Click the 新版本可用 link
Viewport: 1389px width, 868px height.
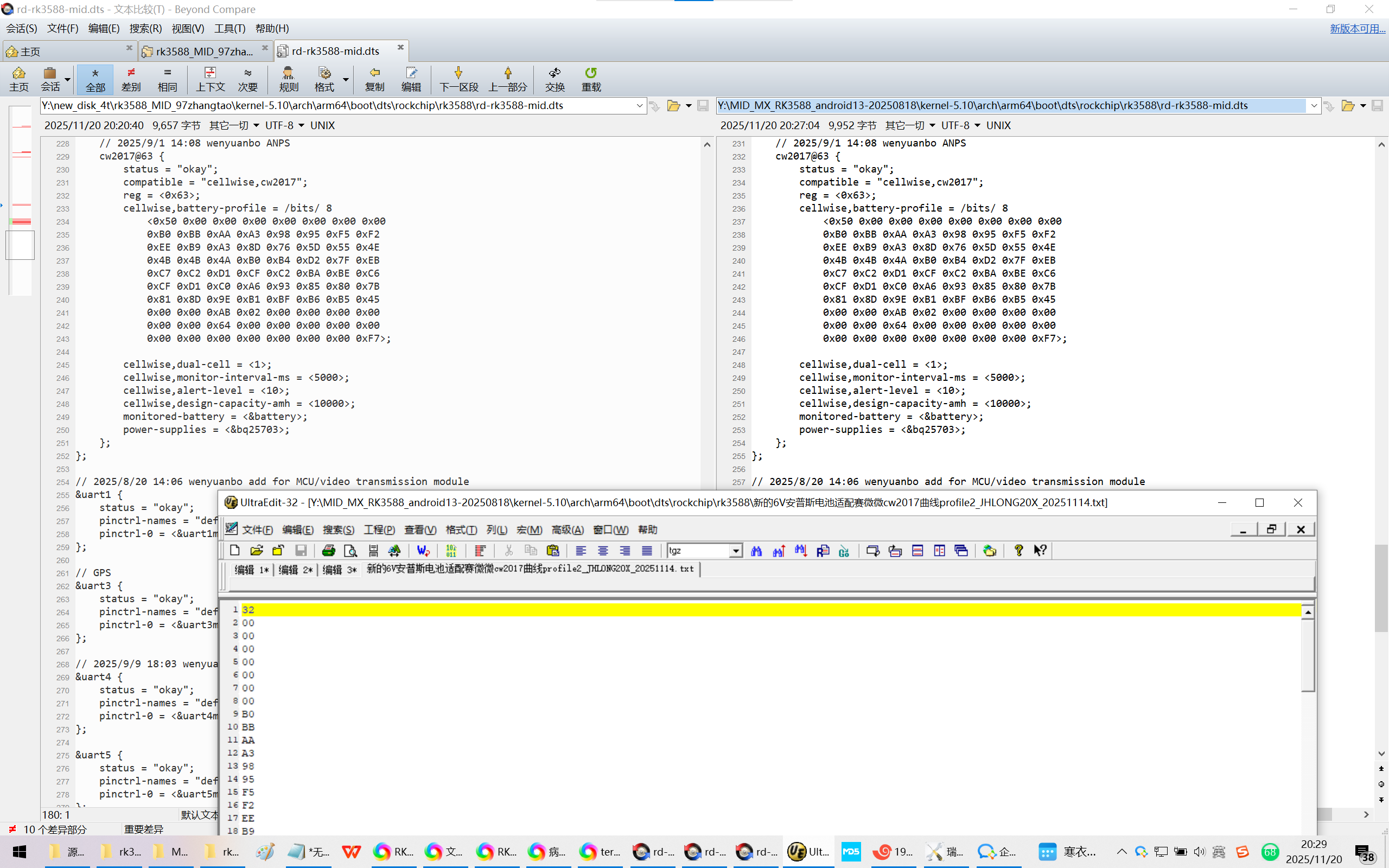click(1357, 28)
